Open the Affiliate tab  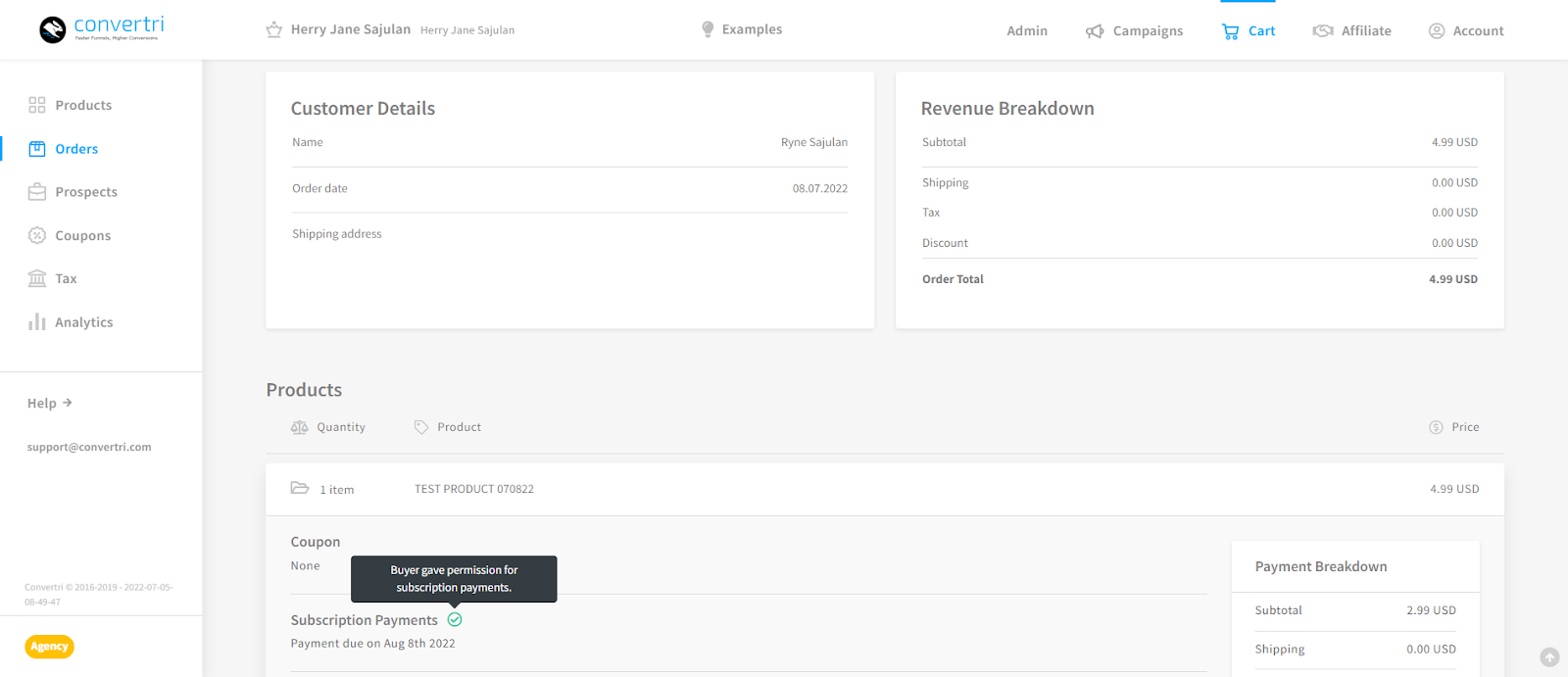(x=1351, y=31)
